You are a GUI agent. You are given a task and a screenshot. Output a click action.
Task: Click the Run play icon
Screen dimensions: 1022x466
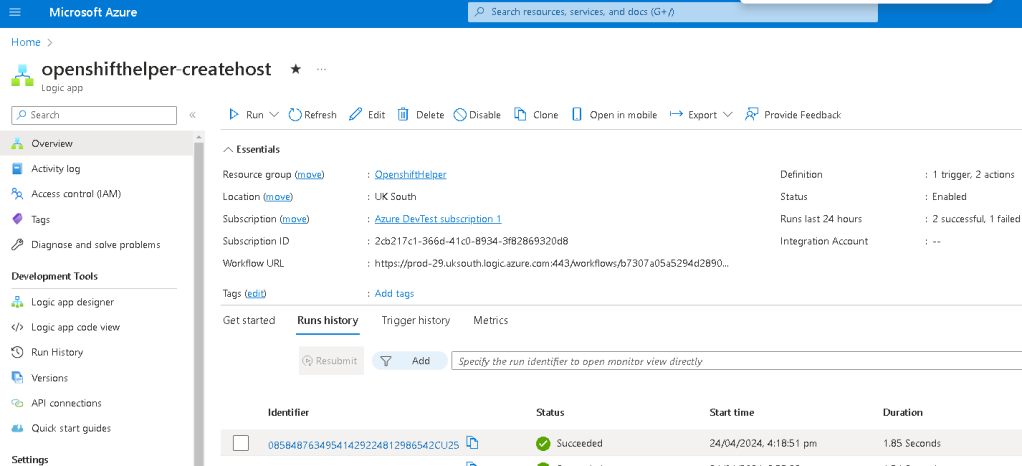[x=233, y=115]
